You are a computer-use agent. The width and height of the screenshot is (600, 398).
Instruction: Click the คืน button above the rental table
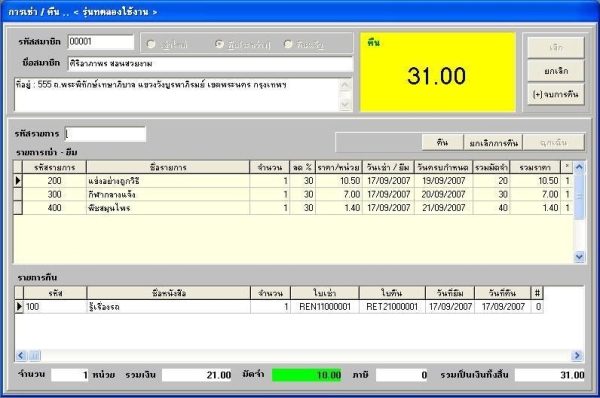(442, 142)
